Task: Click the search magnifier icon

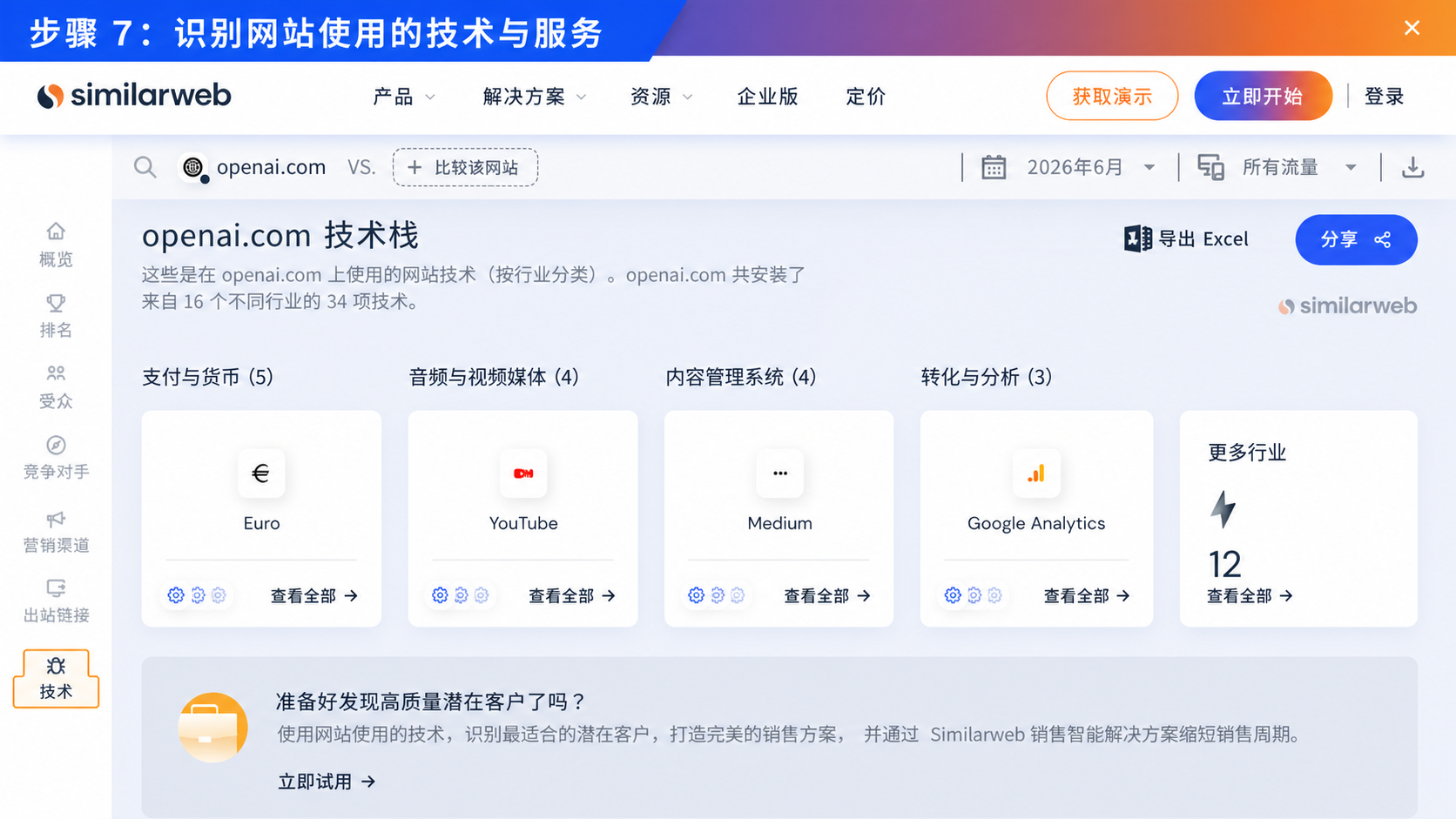Action: (145, 167)
